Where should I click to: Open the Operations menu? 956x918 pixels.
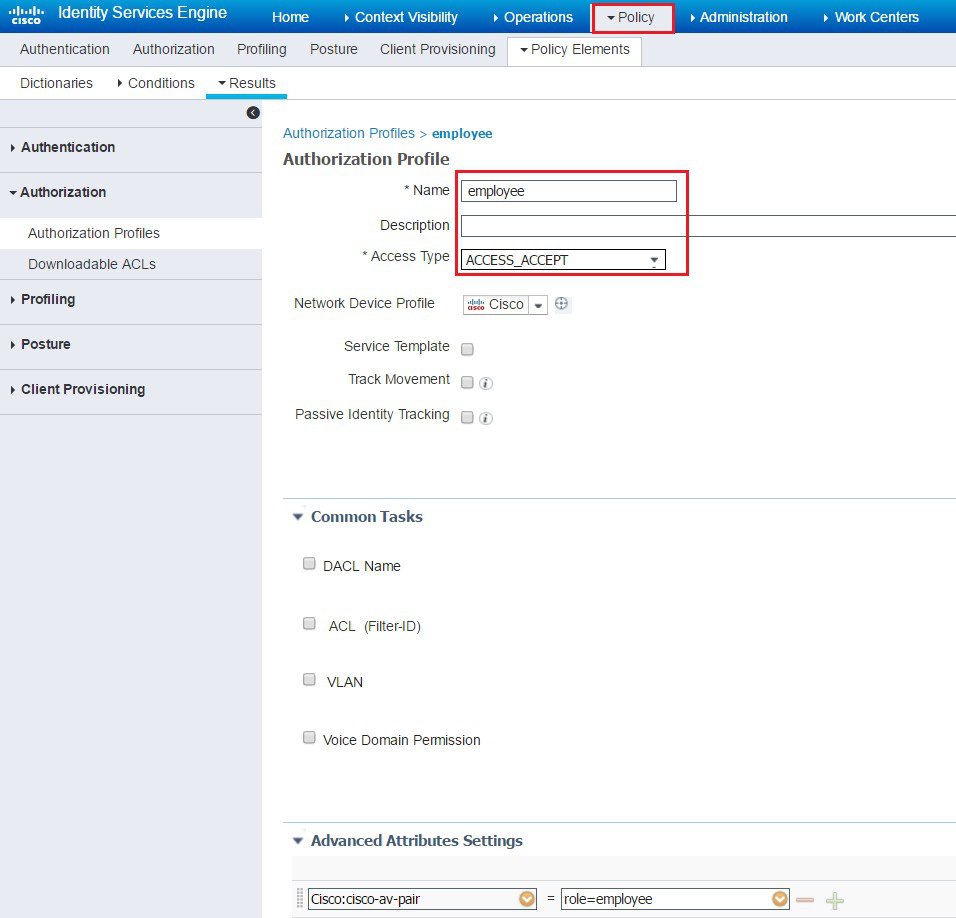(533, 17)
